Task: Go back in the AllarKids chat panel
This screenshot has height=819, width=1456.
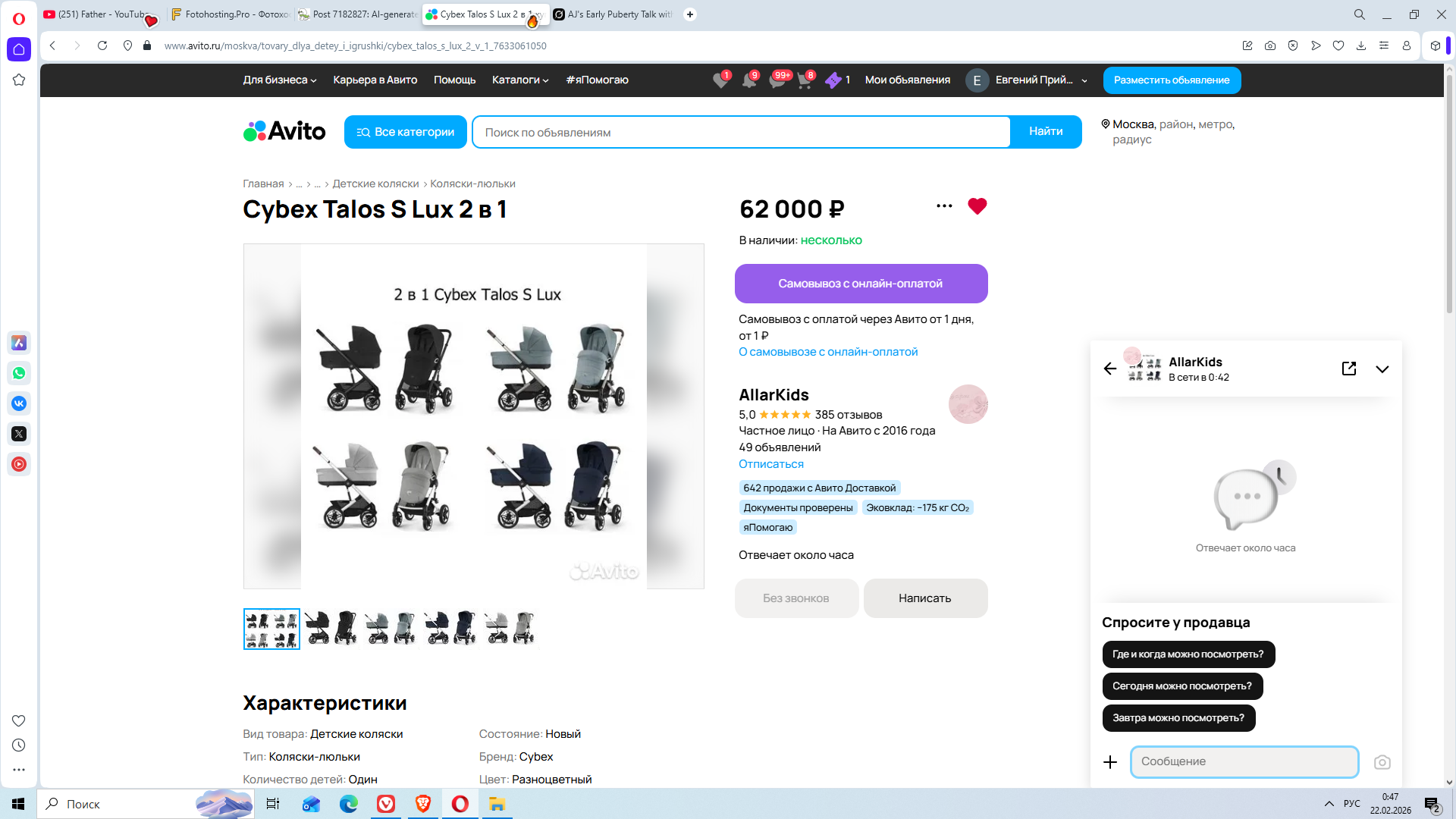Action: (1110, 369)
